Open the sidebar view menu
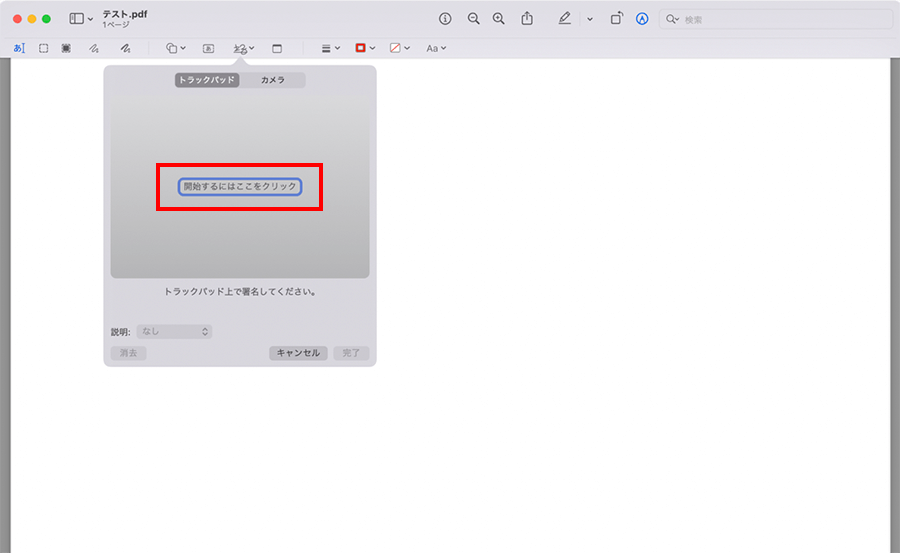This screenshot has width=900, height=553. click(81, 19)
